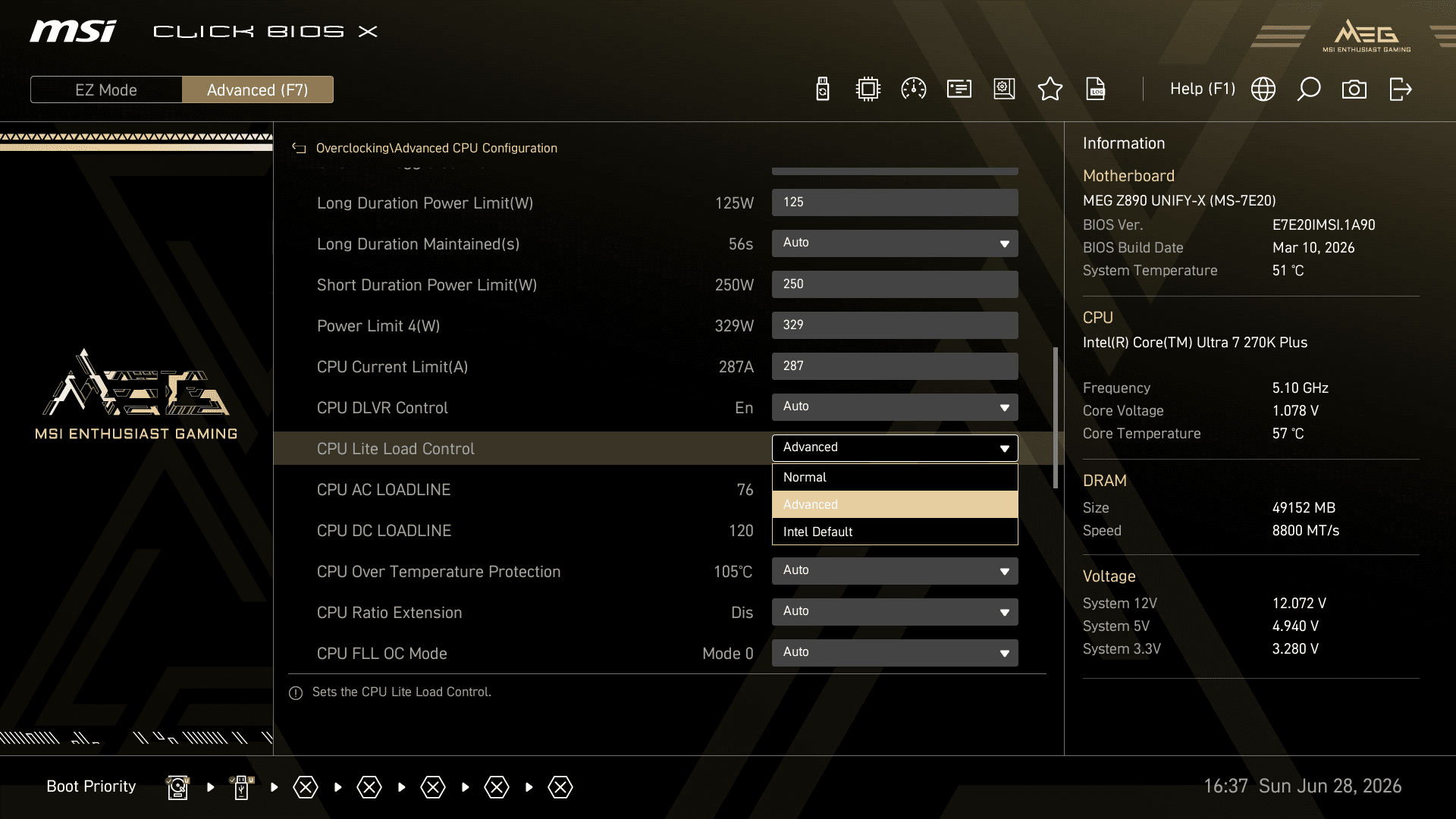The height and width of the screenshot is (819, 1456).
Task: Click the CPU frequency value 5.10 GHz
Action: pyautogui.click(x=1301, y=388)
